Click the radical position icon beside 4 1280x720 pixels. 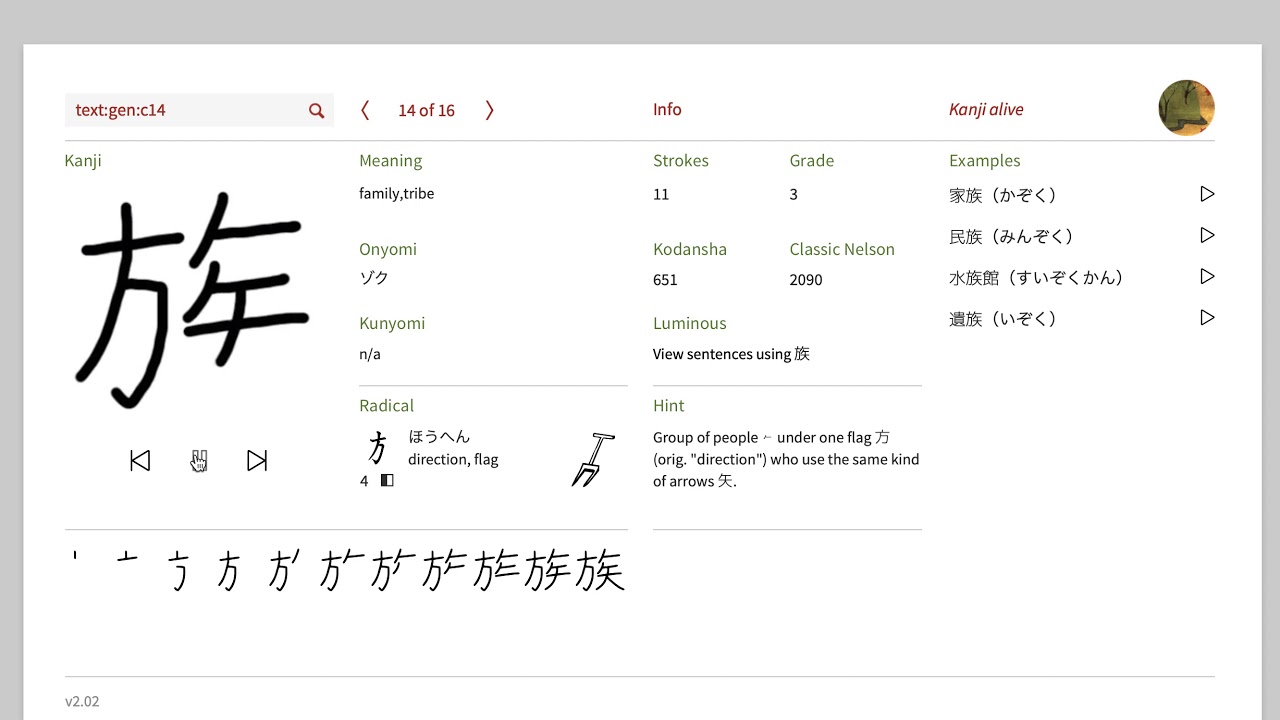click(x=387, y=481)
